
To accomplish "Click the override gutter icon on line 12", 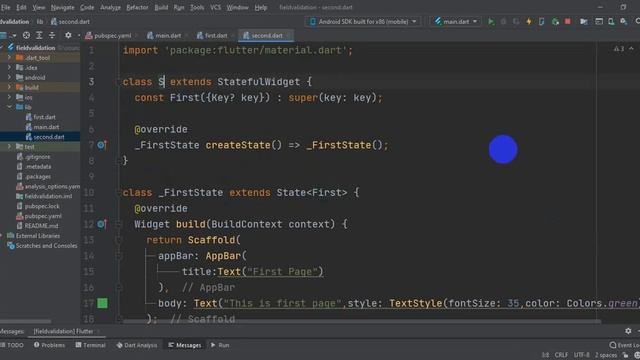I will pos(102,224).
